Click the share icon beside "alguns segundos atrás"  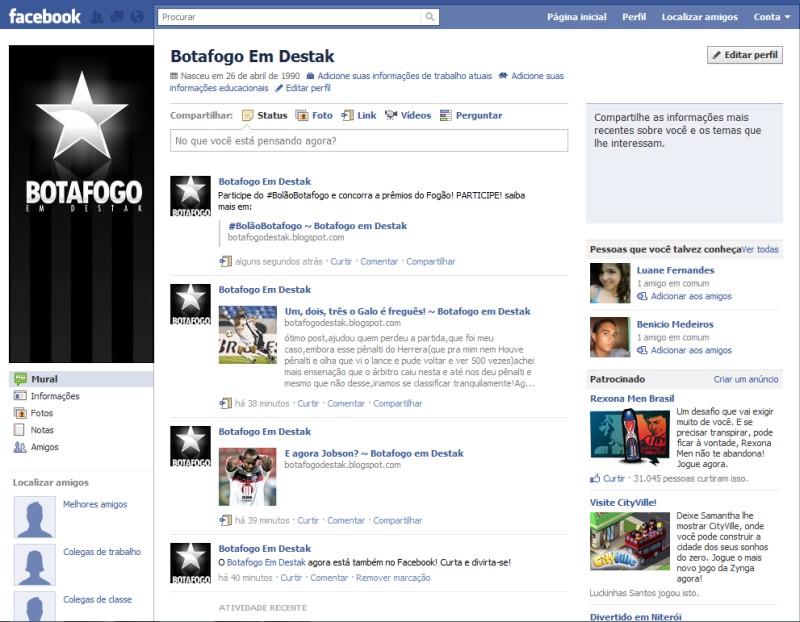tap(226, 261)
